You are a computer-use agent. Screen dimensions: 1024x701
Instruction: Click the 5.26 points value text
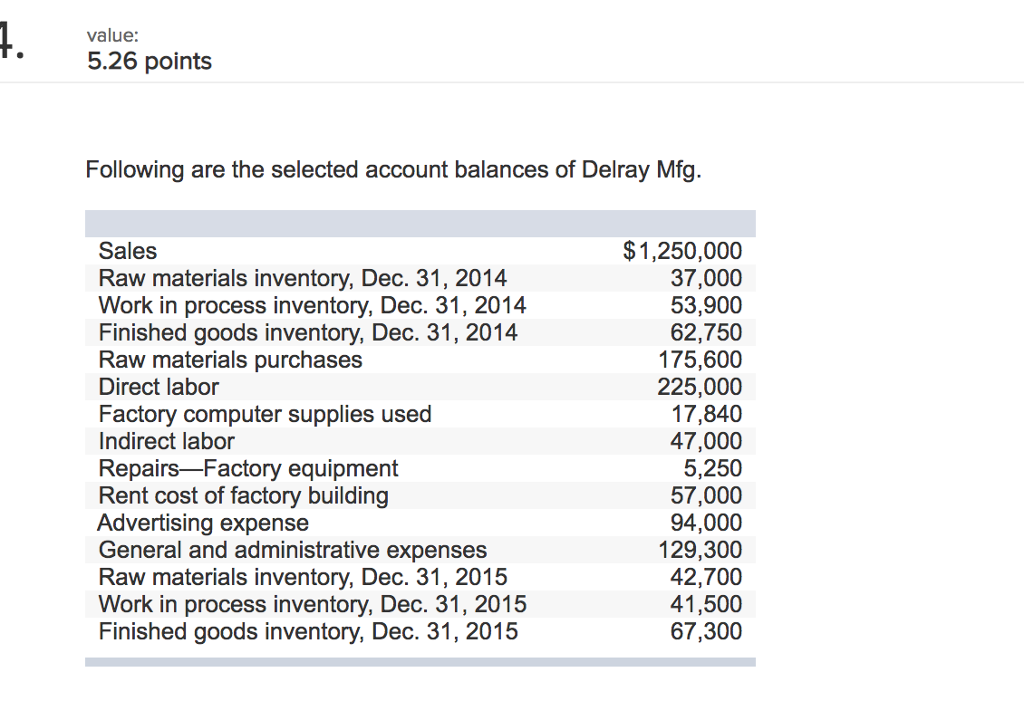pyautogui.click(x=149, y=62)
